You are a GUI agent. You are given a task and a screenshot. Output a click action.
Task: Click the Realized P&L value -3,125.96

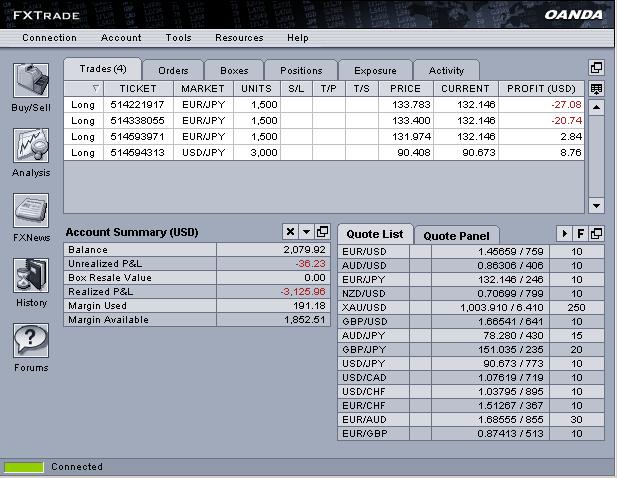[303, 292]
